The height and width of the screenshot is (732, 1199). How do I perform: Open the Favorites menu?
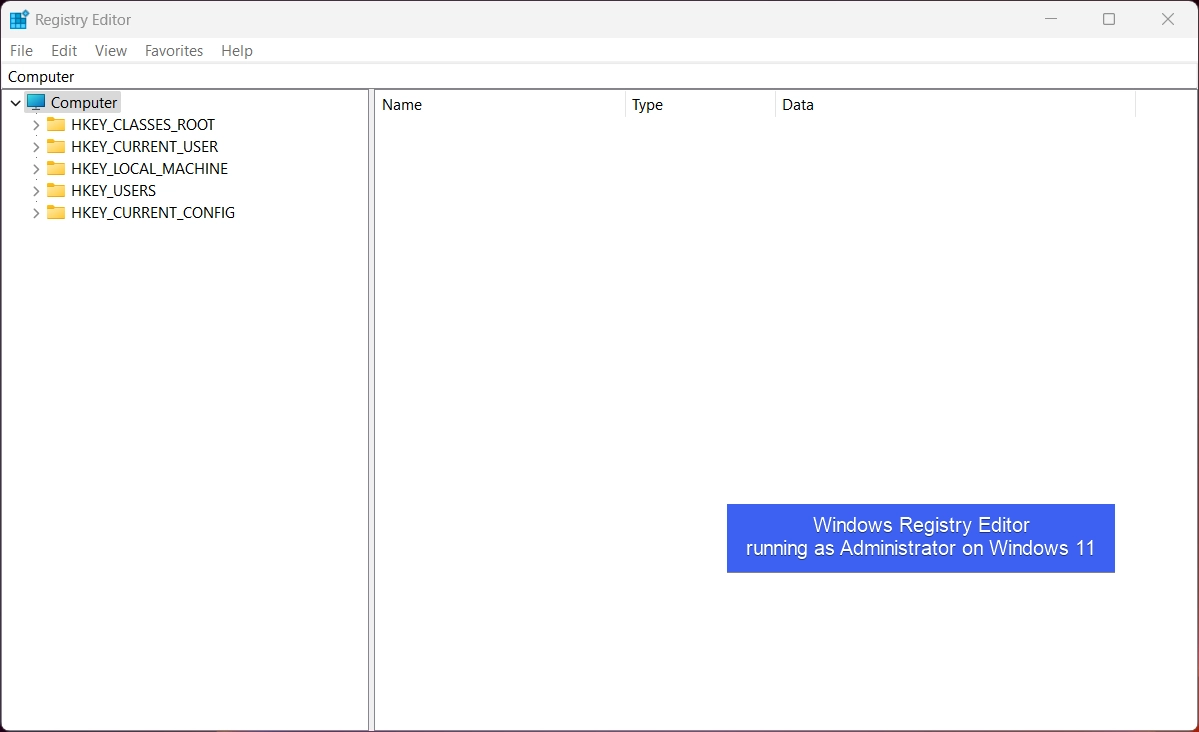click(174, 50)
